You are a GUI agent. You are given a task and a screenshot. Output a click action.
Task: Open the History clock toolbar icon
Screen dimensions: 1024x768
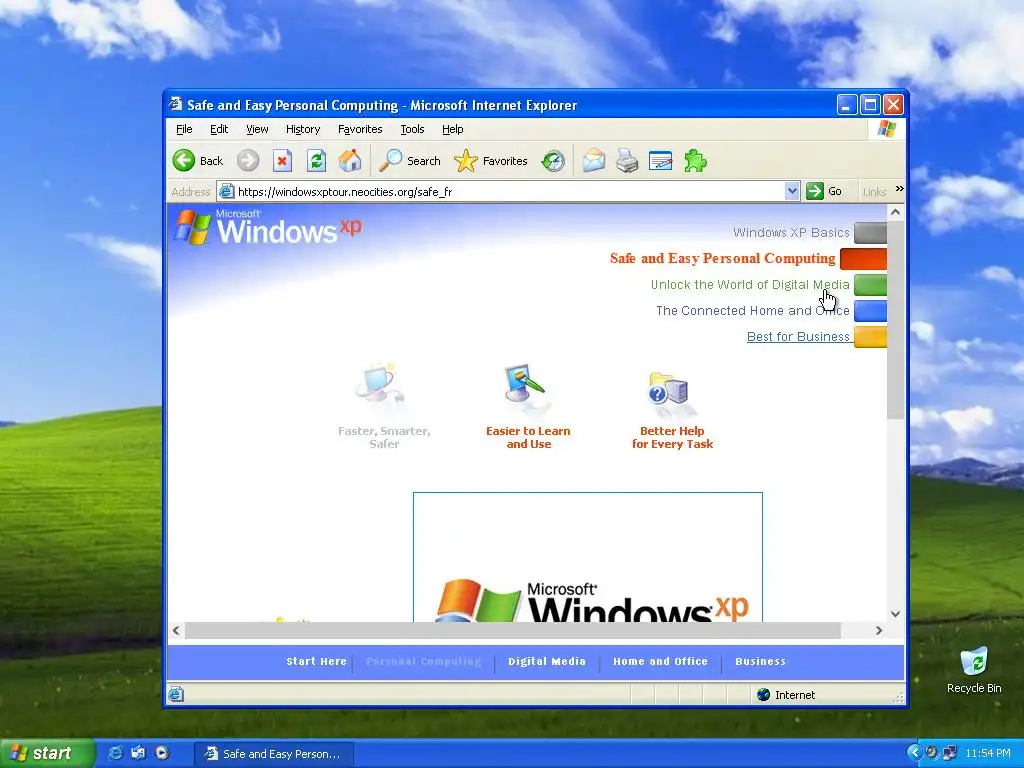click(553, 161)
